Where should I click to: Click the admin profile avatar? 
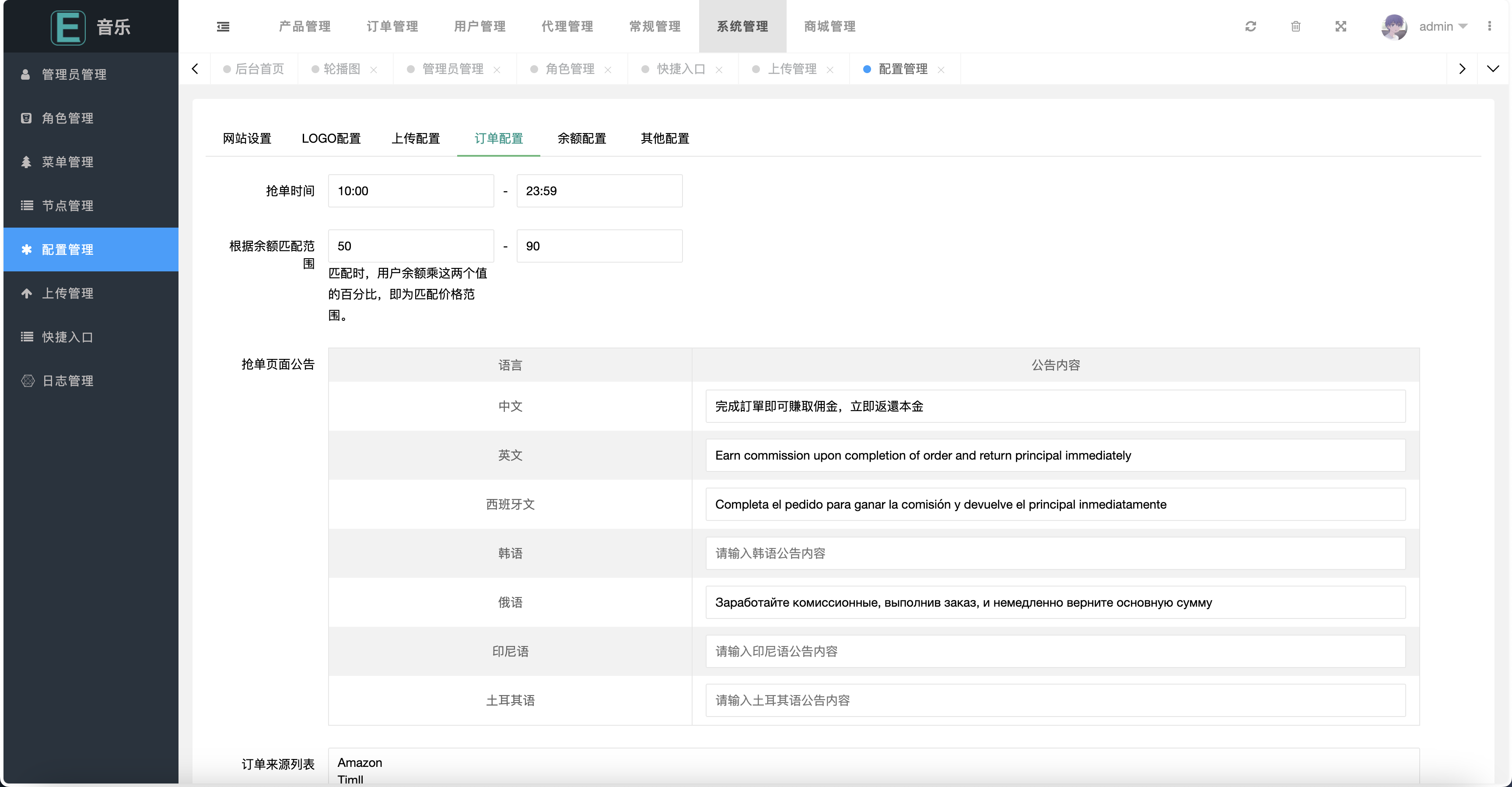tap(1395, 26)
